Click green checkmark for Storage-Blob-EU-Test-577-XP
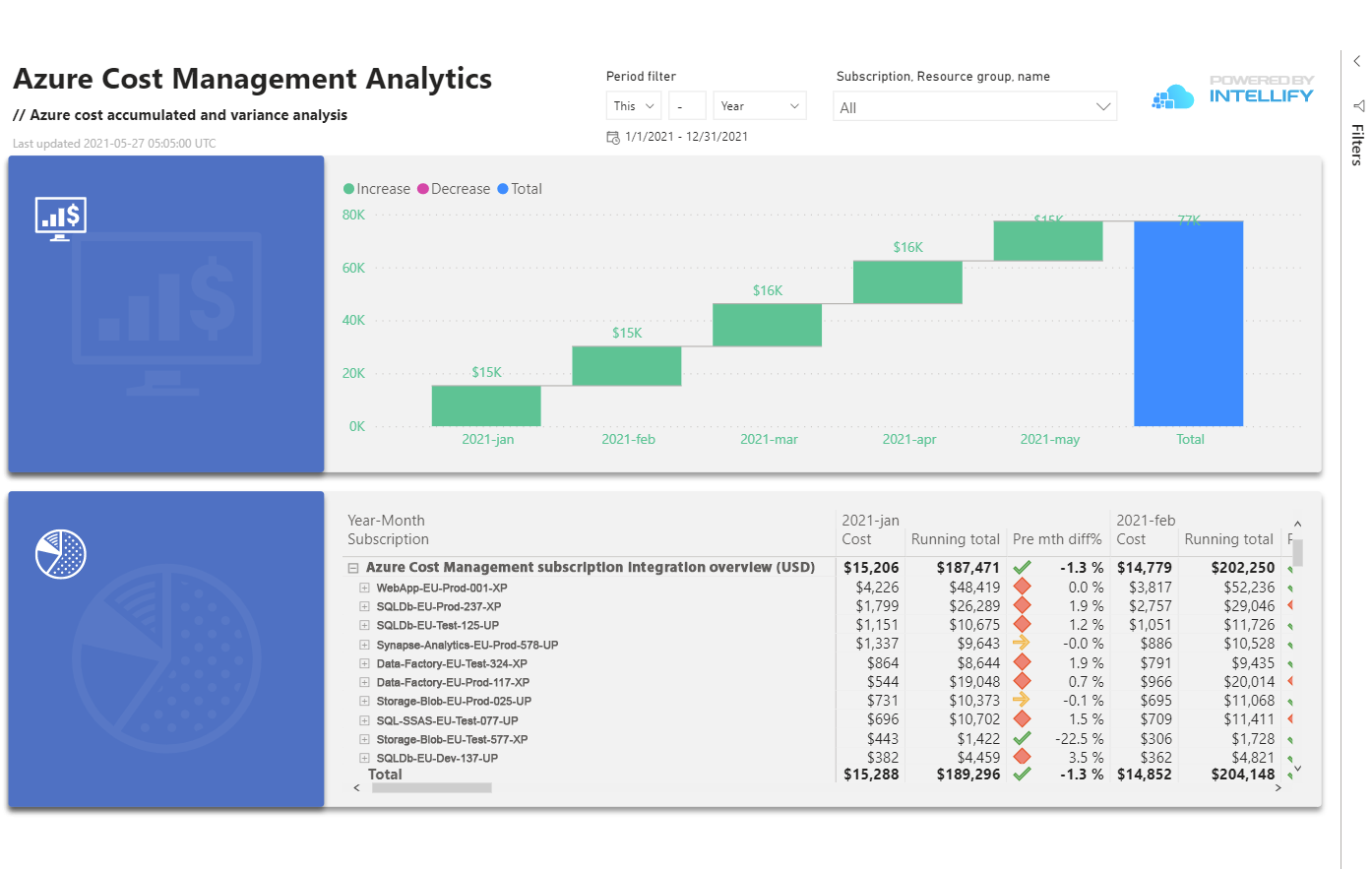The image size is (1372, 869). coord(1022,738)
